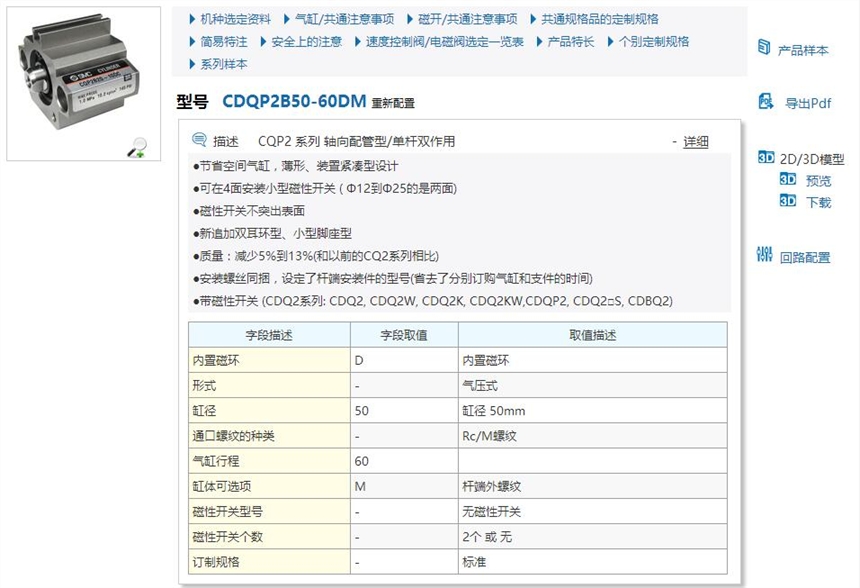
Task: Click the 无磁性开关 description cell
Action: tap(593, 512)
